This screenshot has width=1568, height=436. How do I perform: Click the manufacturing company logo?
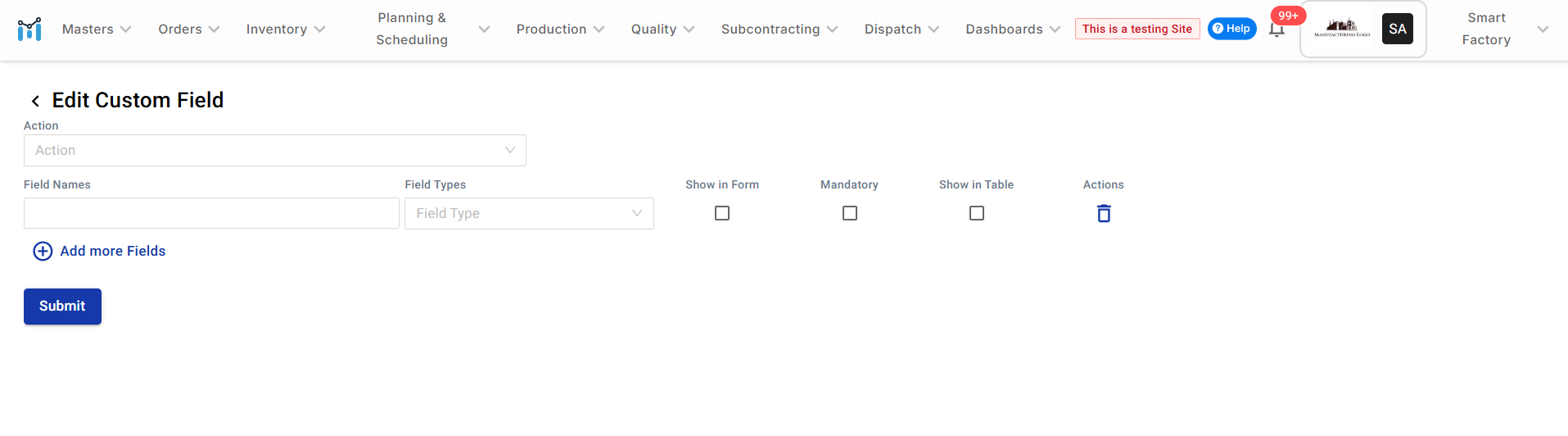(1342, 29)
